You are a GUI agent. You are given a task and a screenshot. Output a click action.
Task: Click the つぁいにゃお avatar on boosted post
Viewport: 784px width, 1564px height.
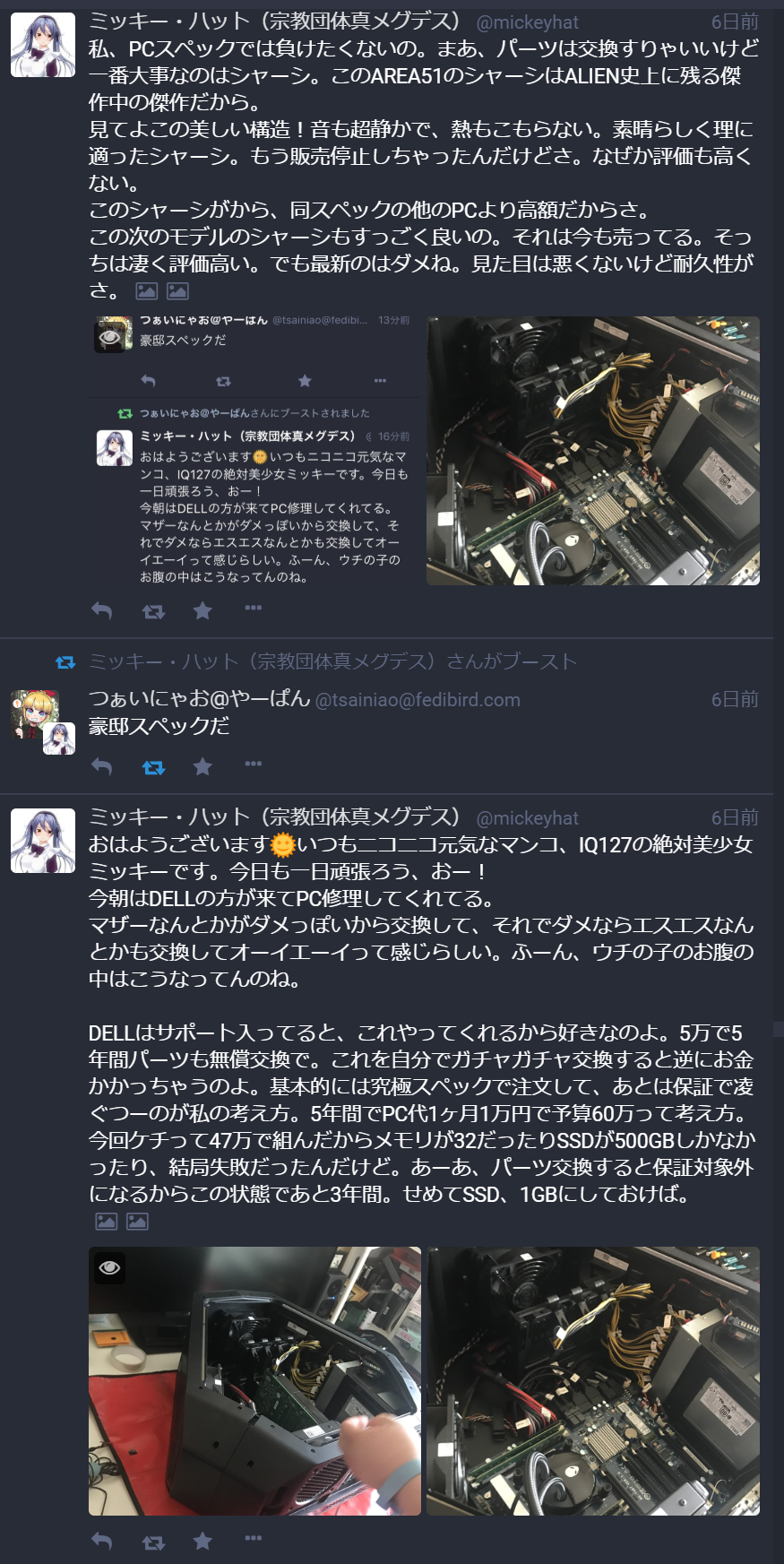pyautogui.click(x=34, y=713)
